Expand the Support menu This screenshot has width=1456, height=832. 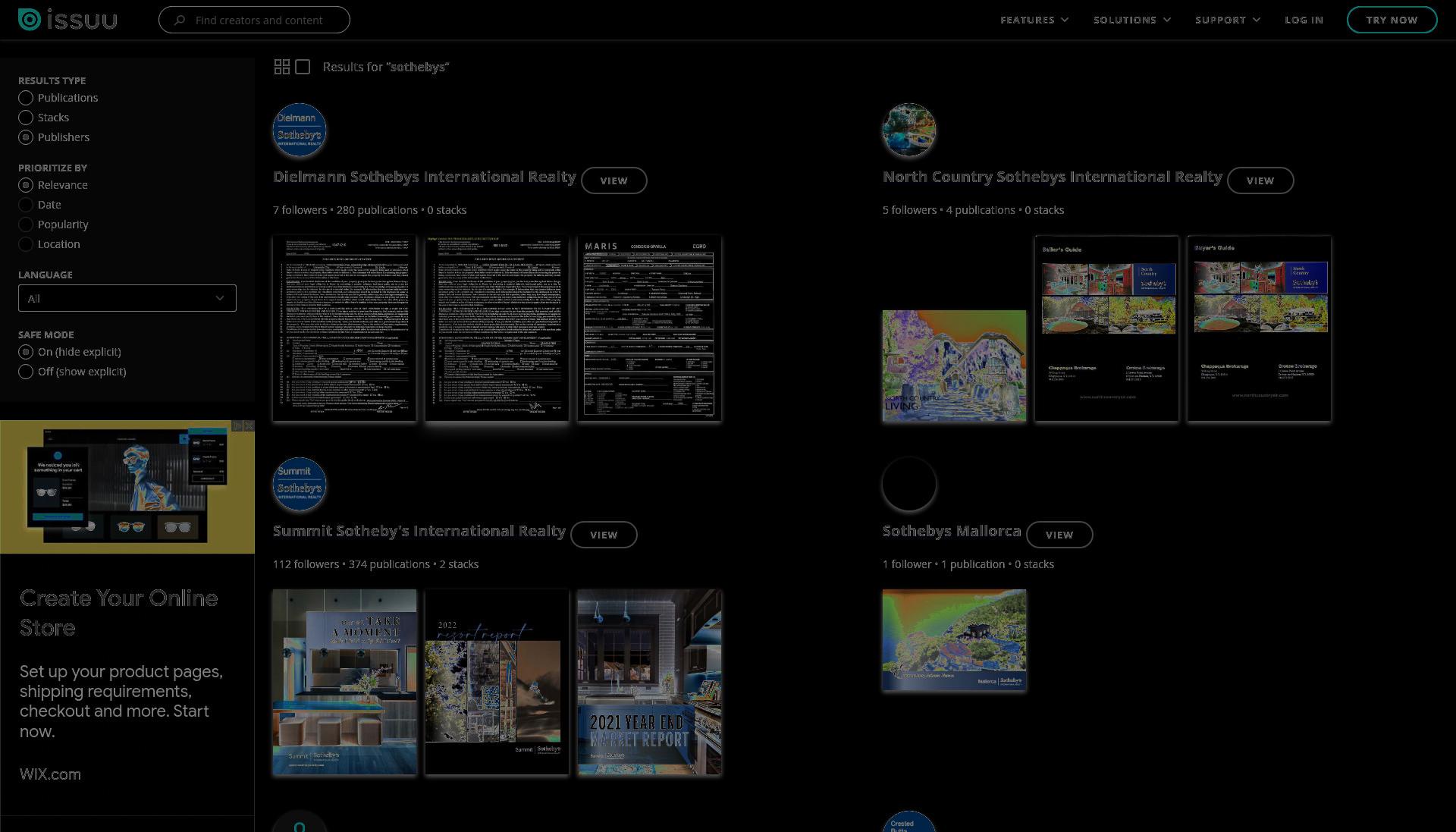click(1228, 20)
